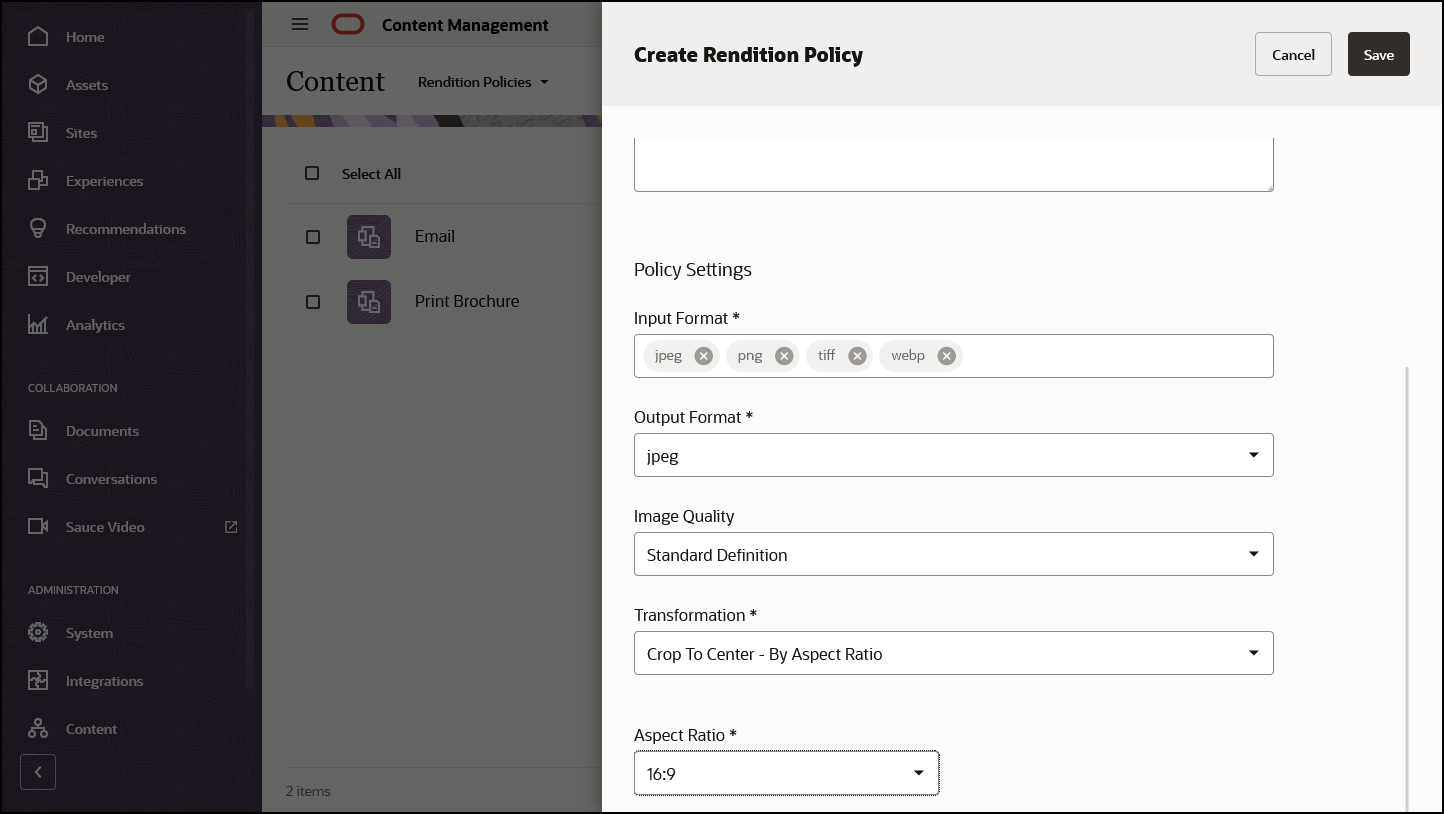
Task: Click the Print Brochure policy icon
Action: tap(369, 302)
